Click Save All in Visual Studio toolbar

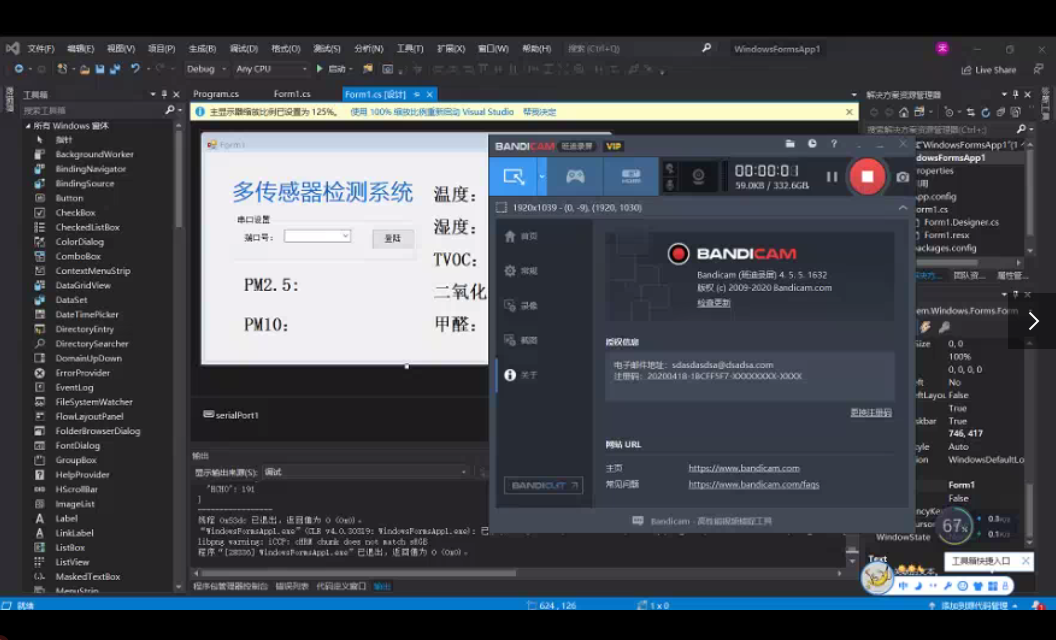pyautogui.click(x=115, y=69)
